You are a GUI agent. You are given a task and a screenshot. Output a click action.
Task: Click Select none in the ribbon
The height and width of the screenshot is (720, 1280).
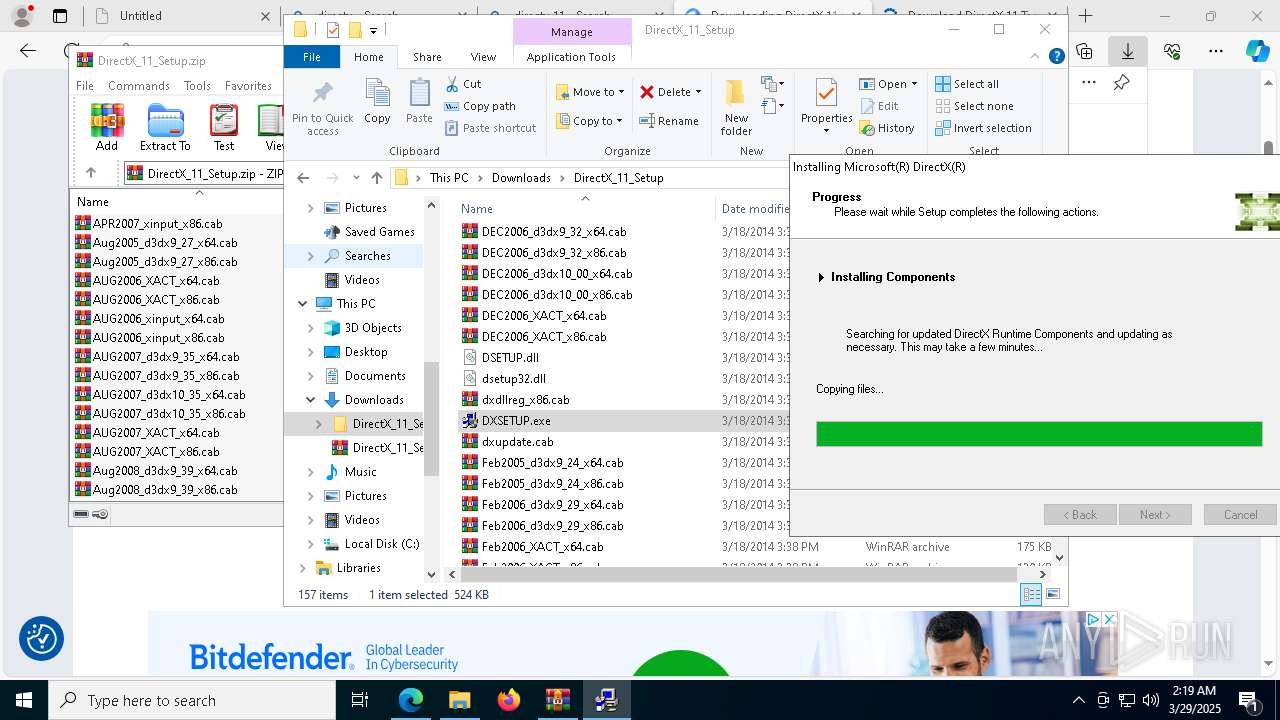coord(974,106)
